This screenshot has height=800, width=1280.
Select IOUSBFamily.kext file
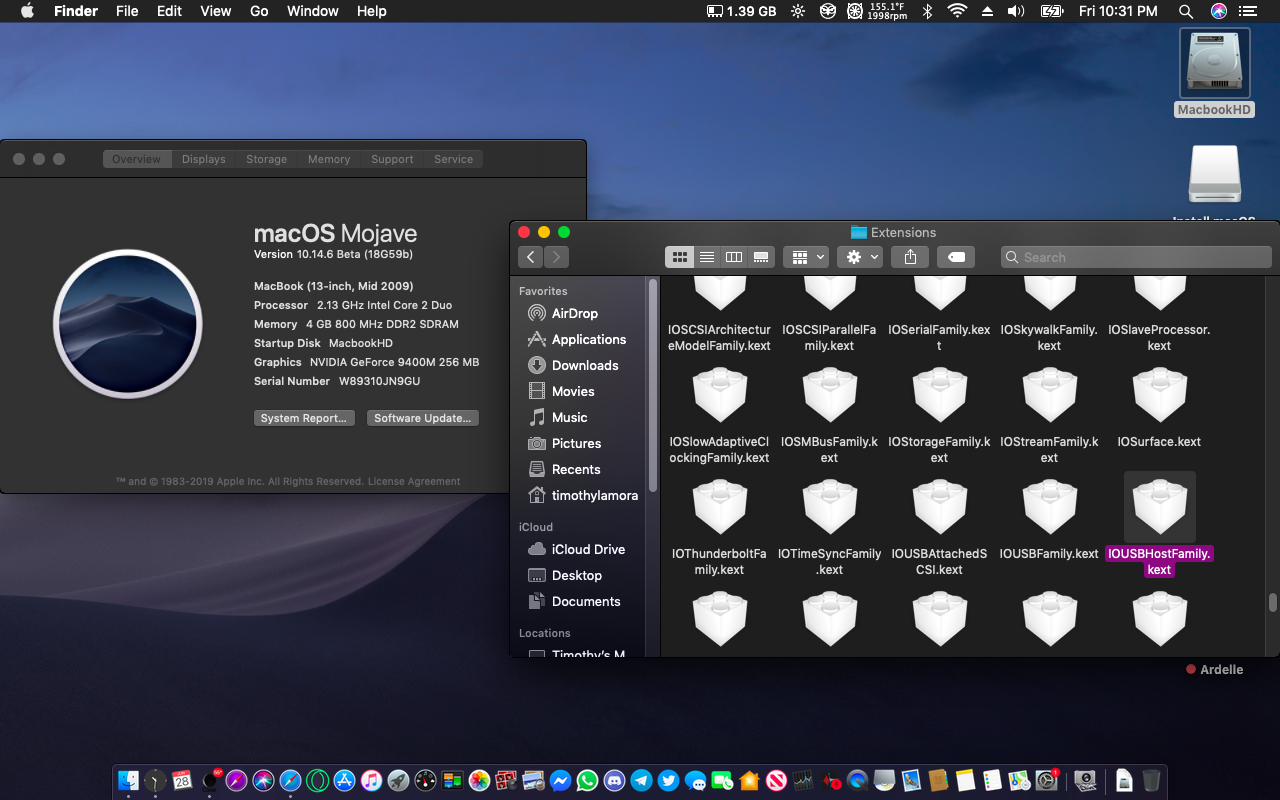click(1049, 520)
